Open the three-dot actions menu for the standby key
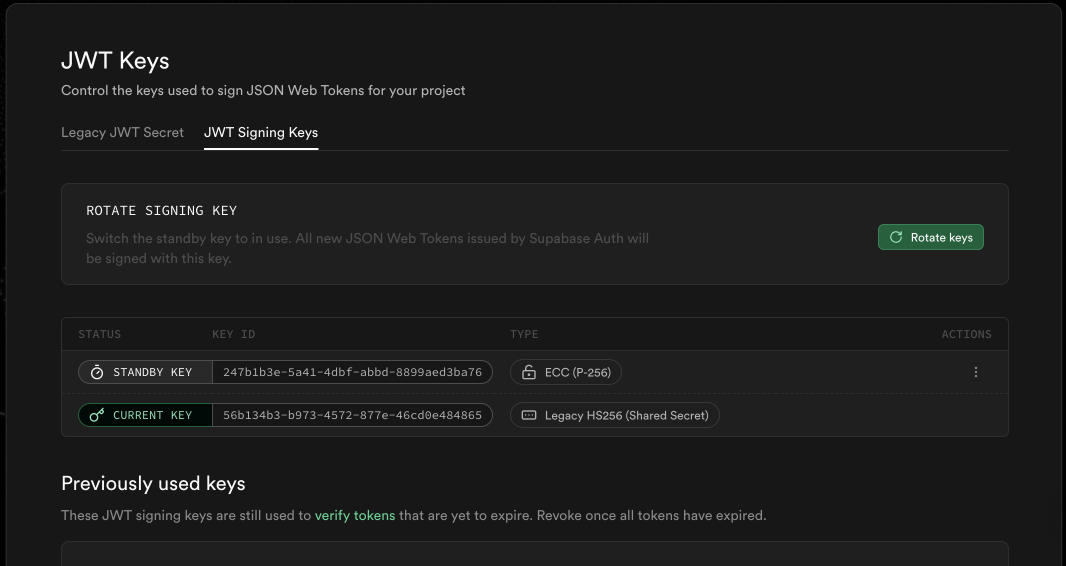Viewport: 1066px width, 566px height. (976, 373)
